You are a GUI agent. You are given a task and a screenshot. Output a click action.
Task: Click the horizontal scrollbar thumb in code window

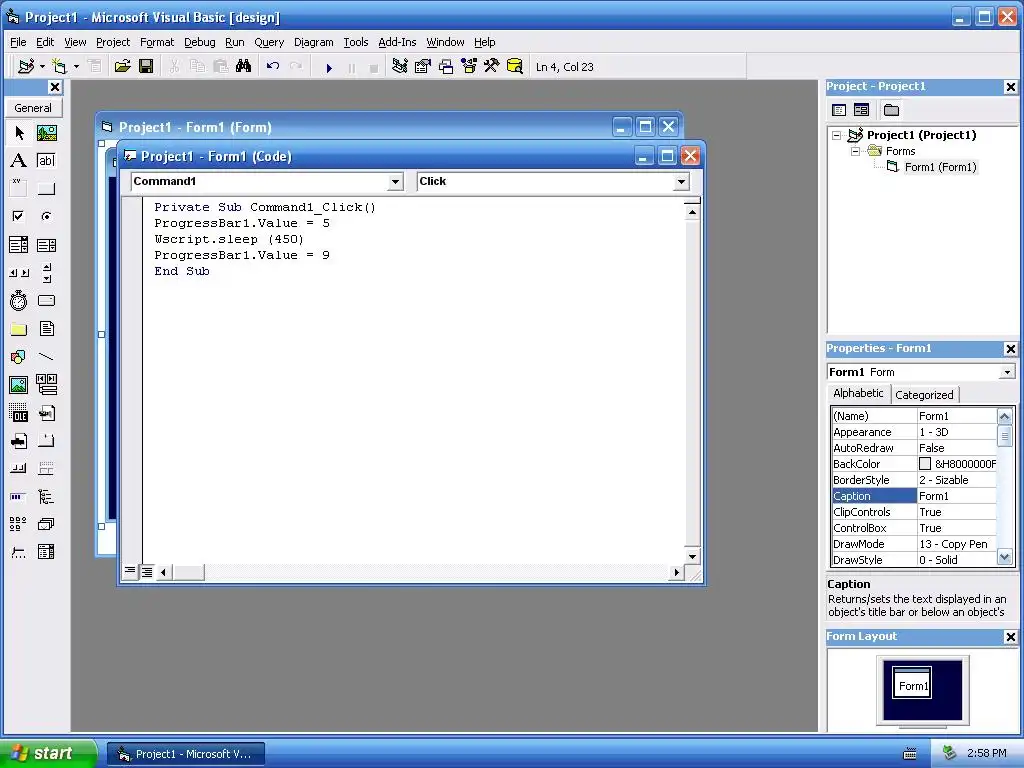click(188, 573)
